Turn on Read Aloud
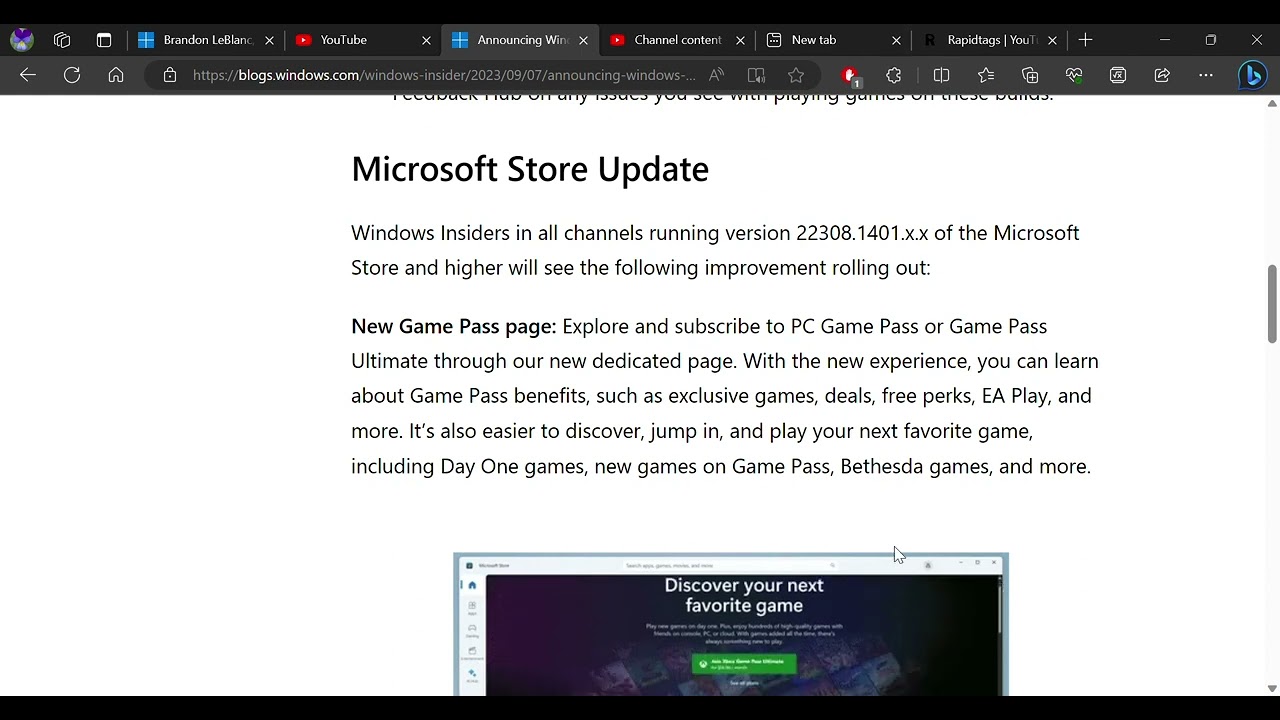The image size is (1280, 720). pyautogui.click(x=716, y=75)
